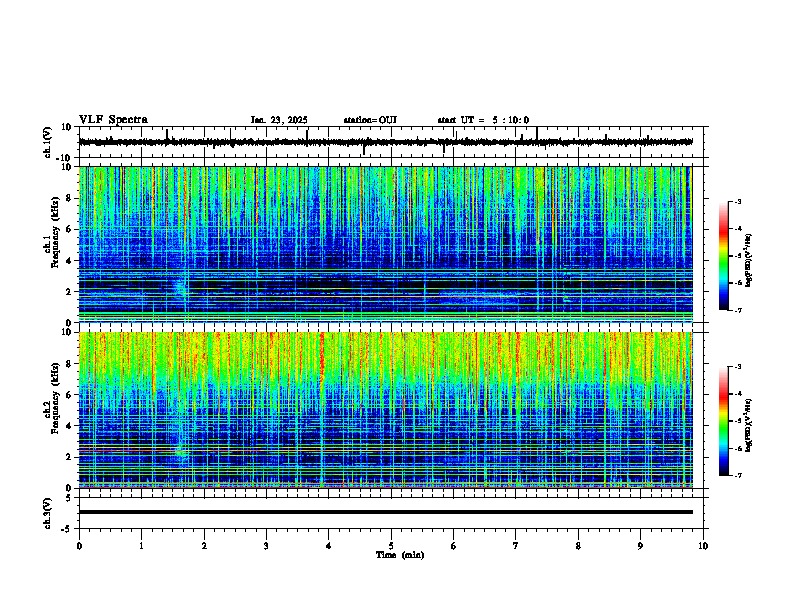Click the "ch.1(V)" waveform axis label
Viewport: 792px width, 612px height.
(x=48, y=142)
